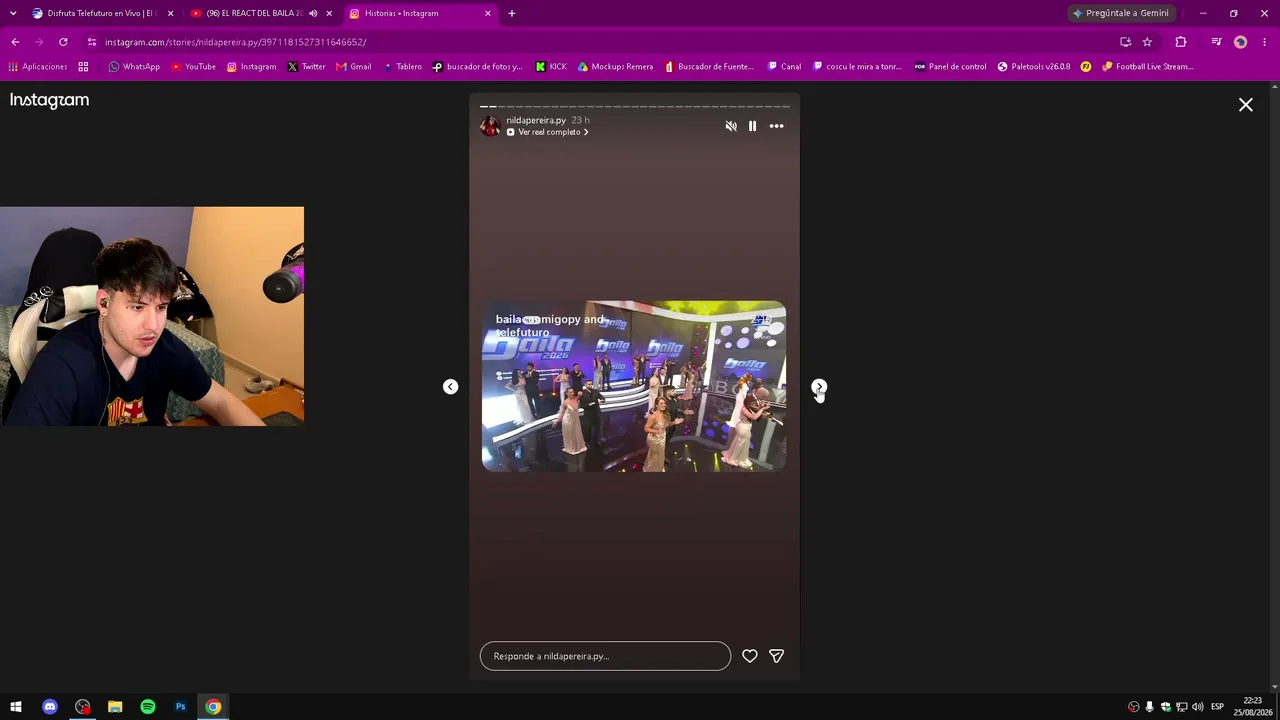The width and height of the screenshot is (1280, 720).
Task: Close the Instagram story viewer
Action: (x=1246, y=105)
